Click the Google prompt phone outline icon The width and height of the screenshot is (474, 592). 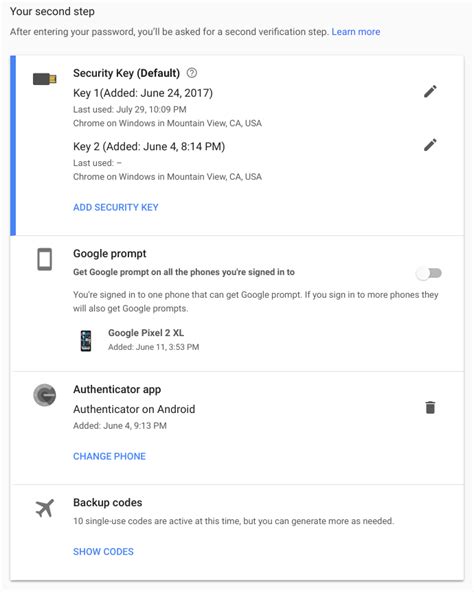45,259
